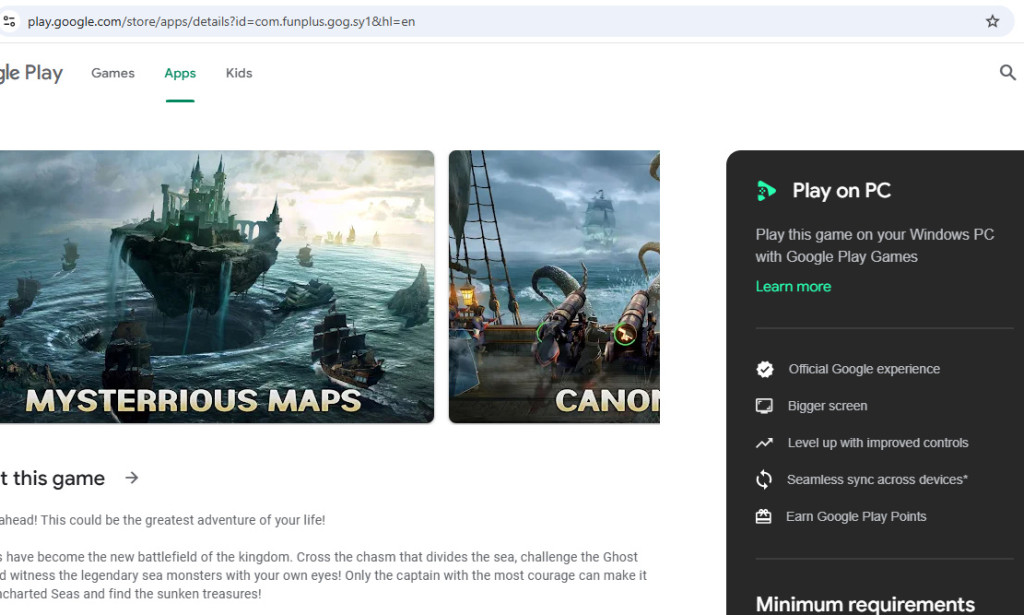Open the CANON battle screenshot
This screenshot has height=615, width=1024.
(554, 285)
